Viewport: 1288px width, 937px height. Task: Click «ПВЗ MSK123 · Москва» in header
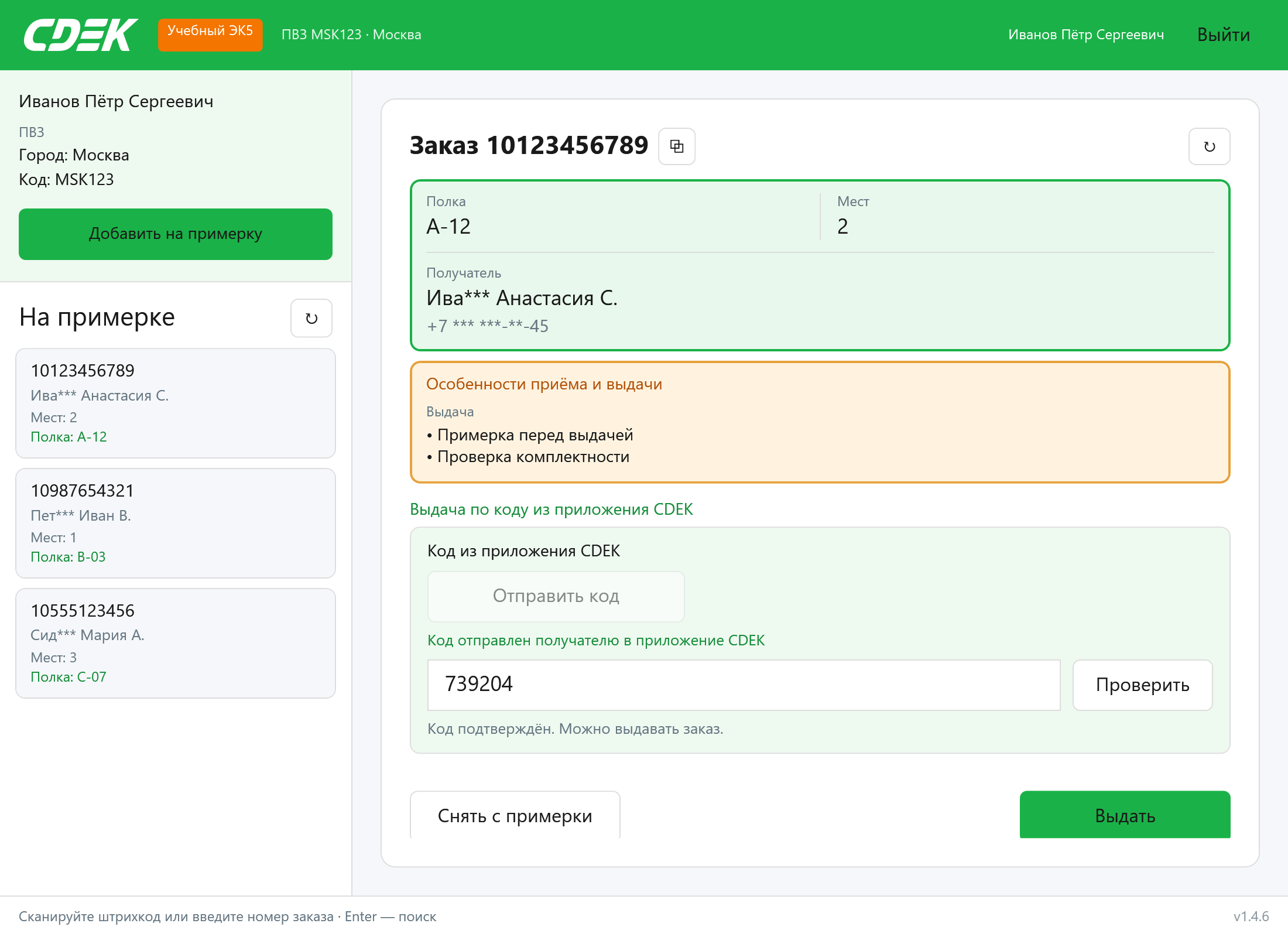coord(351,35)
